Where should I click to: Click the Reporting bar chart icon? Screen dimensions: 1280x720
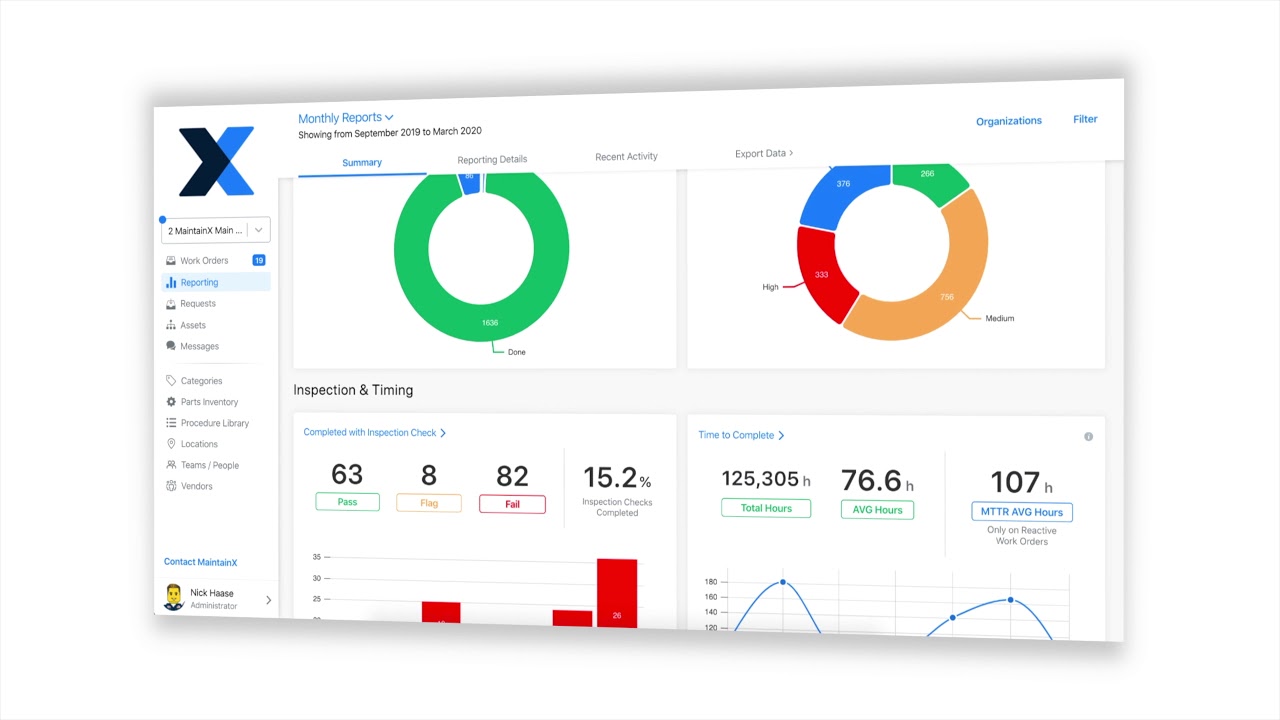pos(171,283)
